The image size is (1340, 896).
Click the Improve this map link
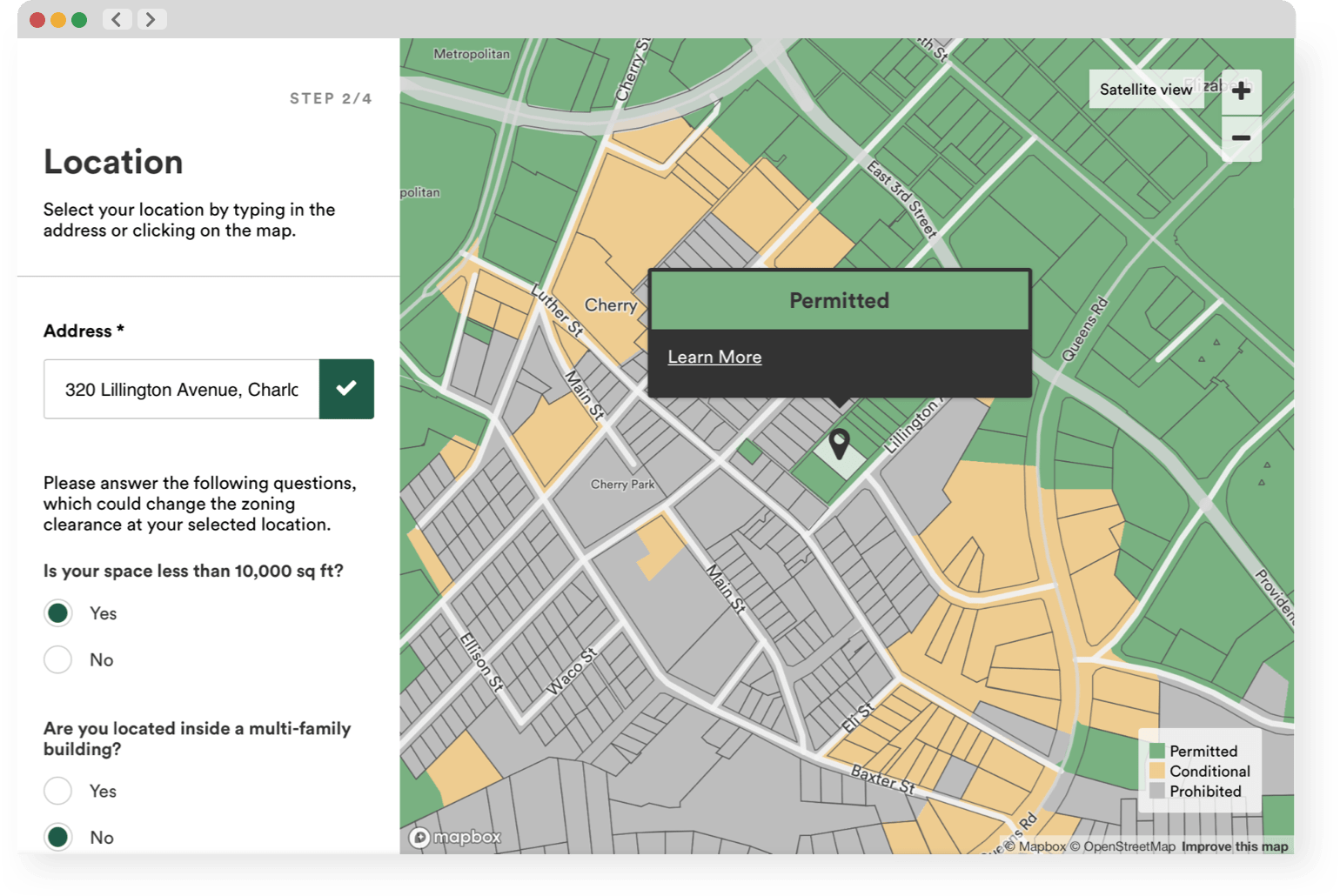click(x=1235, y=846)
